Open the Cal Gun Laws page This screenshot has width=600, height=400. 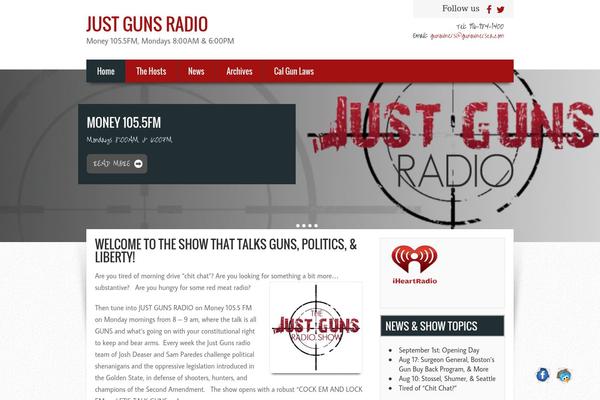(x=294, y=71)
